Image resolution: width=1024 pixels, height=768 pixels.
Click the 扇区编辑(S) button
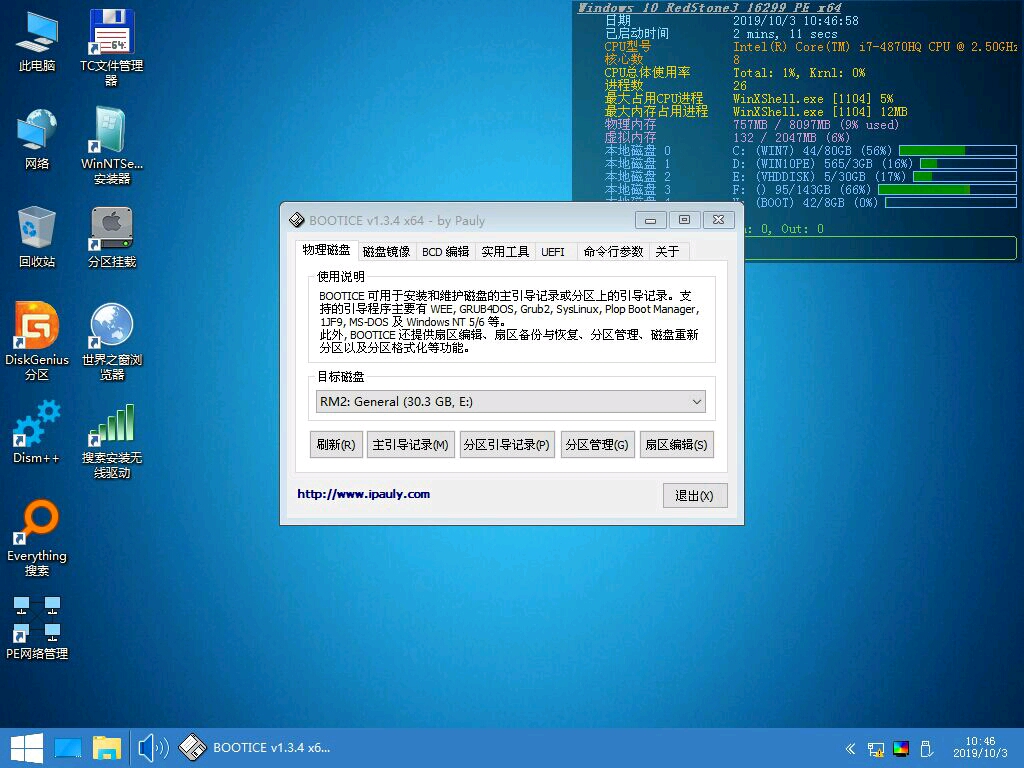pyautogui.click(x=677, y=445)
